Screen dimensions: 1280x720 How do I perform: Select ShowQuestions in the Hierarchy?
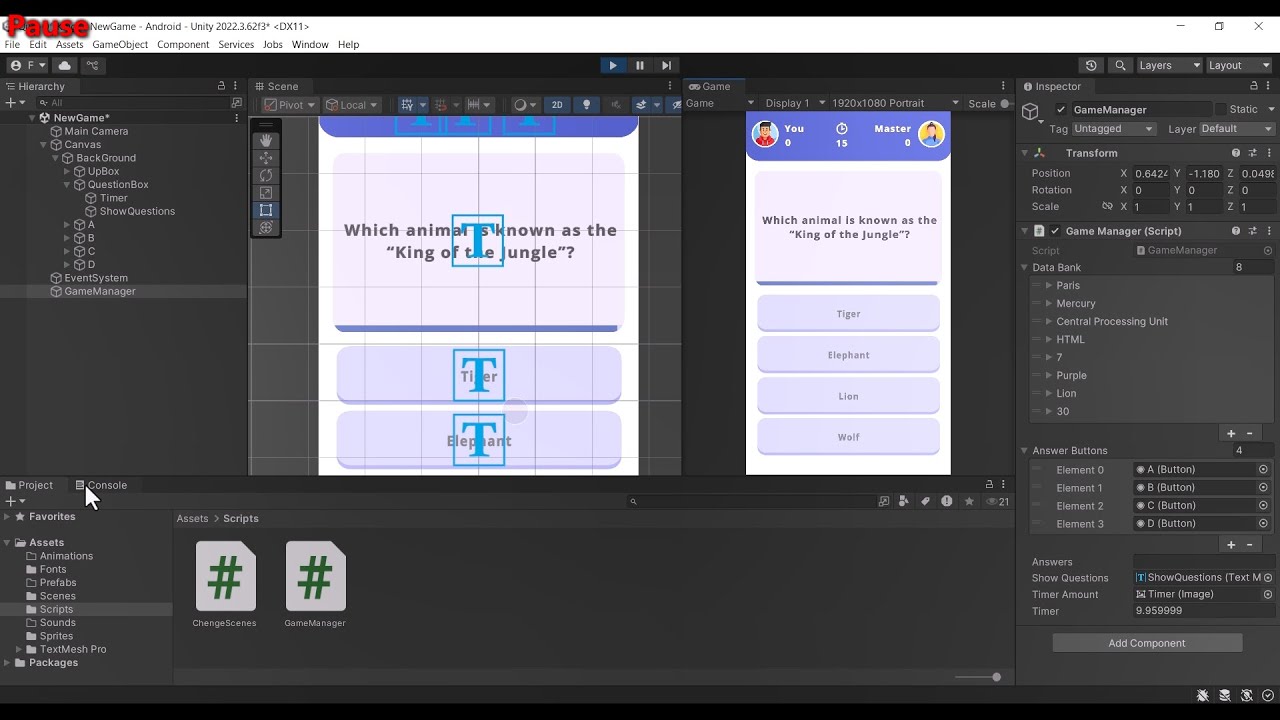click(137, 211)
